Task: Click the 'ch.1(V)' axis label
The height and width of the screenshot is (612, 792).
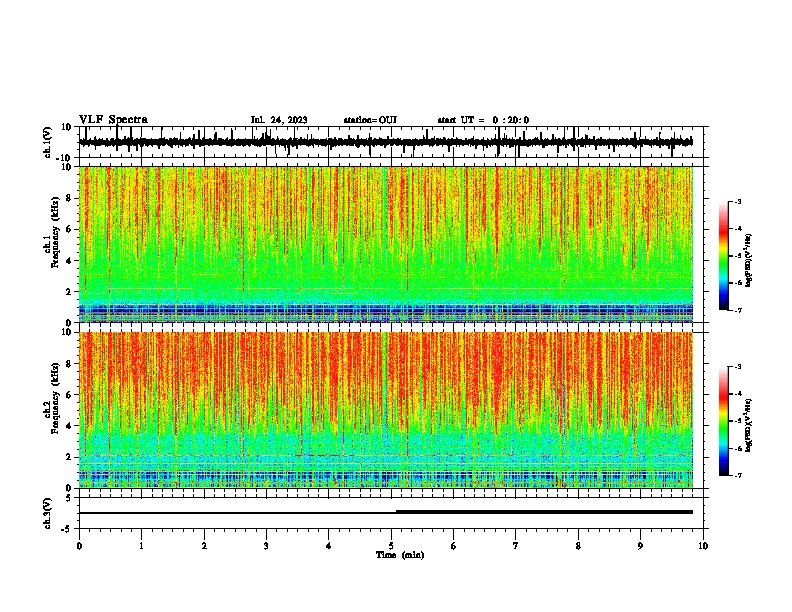Action: [x=48, y=142]
